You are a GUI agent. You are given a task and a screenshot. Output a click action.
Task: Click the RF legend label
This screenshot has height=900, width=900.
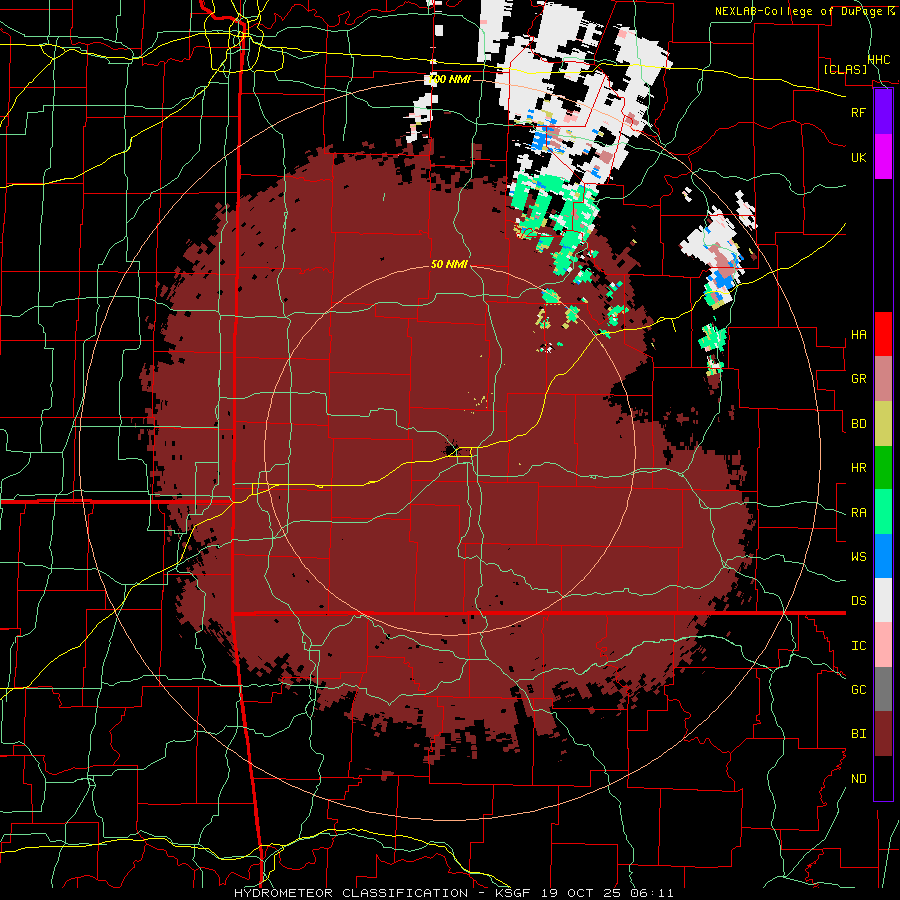(x=858, y=112)
